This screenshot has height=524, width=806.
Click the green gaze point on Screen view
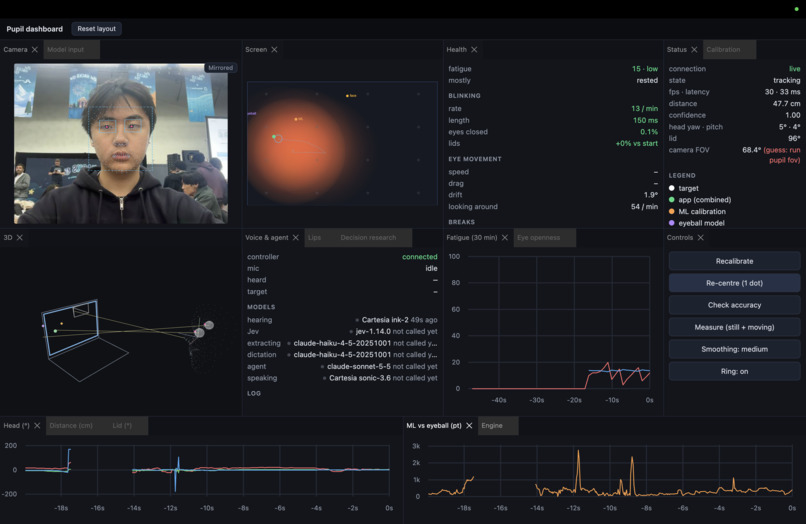[x=274, y=137]
